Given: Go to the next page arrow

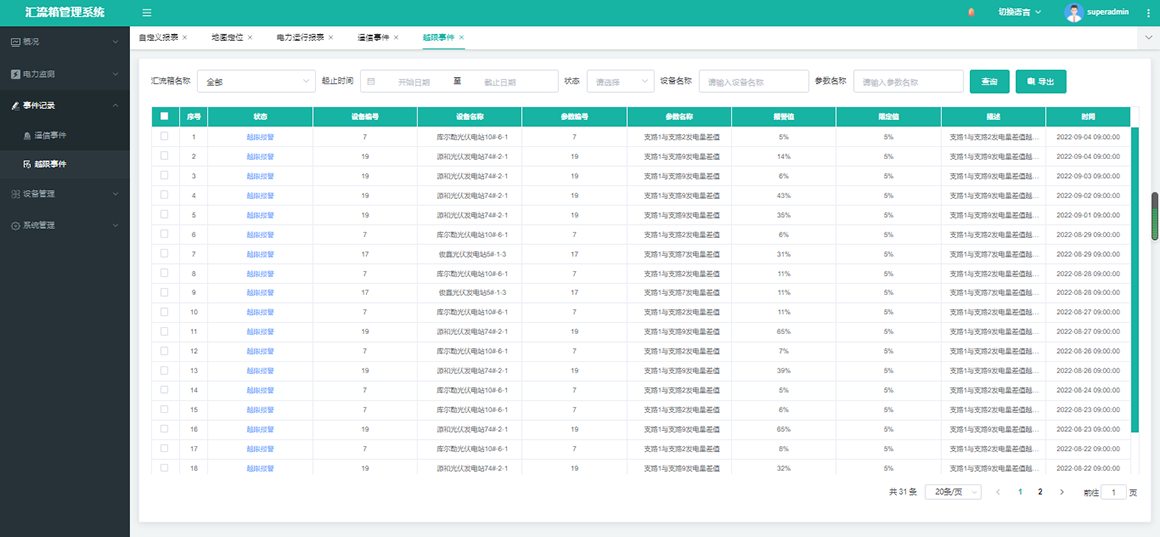Looking at the screenshot, I should pyautogui.click(x=1062, y=492).
